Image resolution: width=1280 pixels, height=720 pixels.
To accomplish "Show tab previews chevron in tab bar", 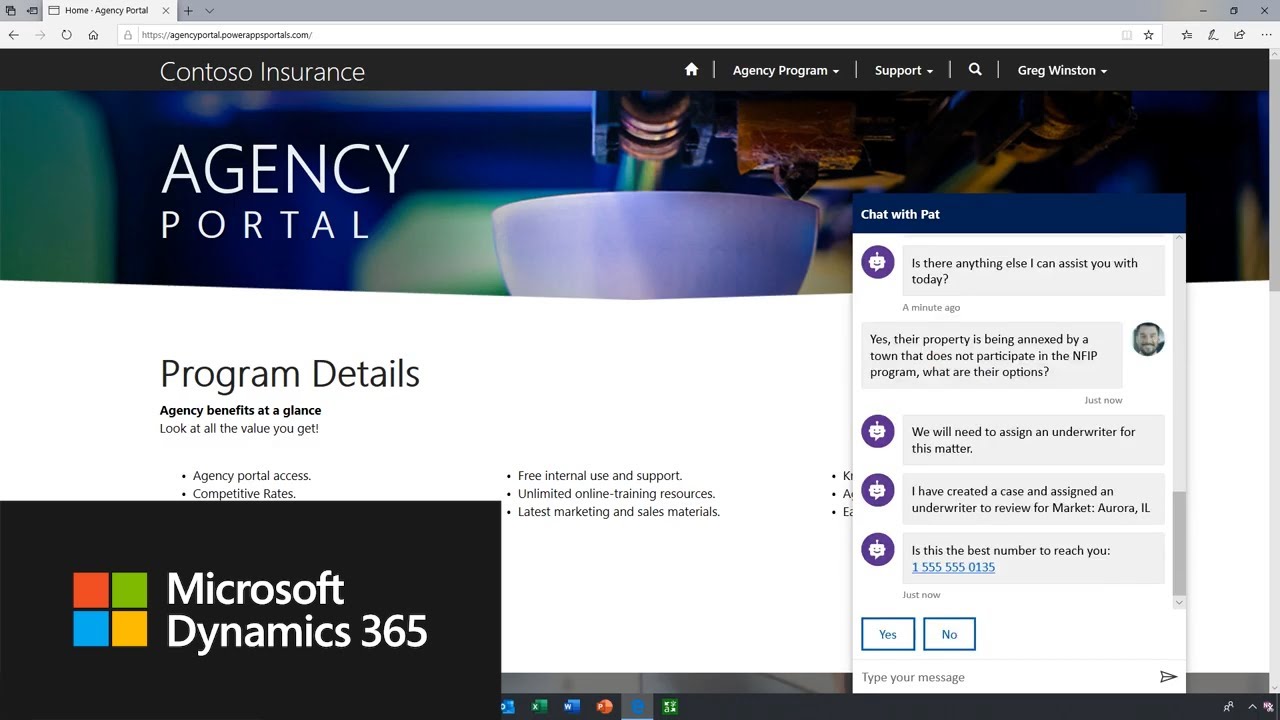I will click(209, 11).
